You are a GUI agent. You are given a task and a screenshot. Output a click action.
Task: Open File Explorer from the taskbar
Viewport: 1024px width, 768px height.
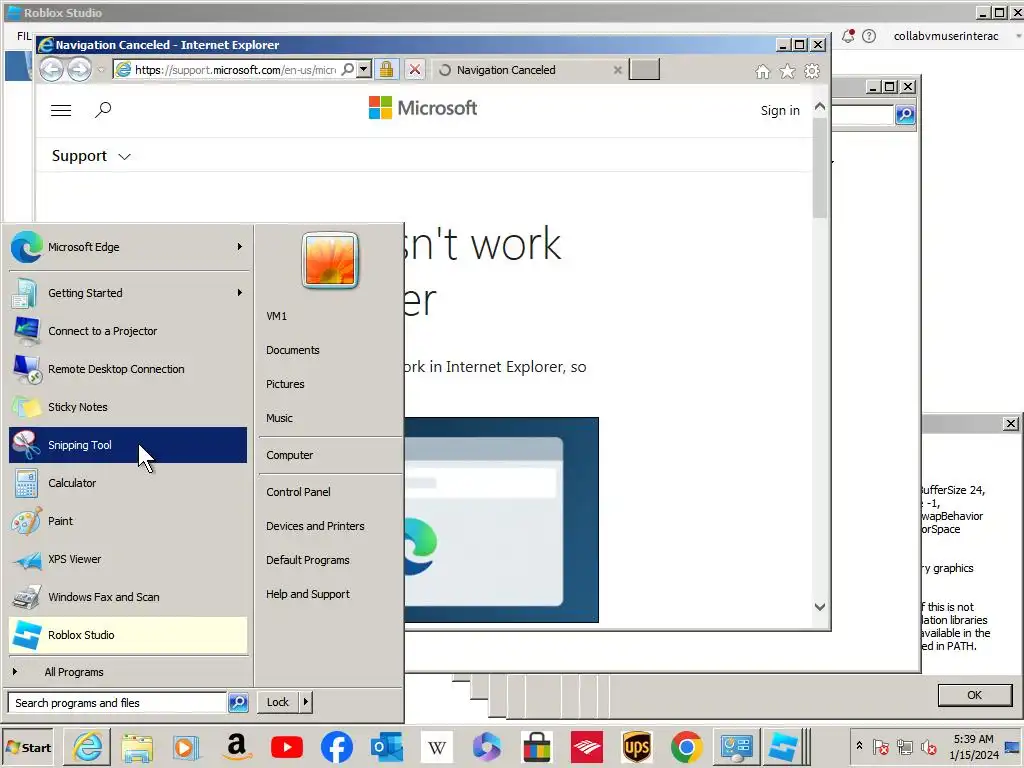[x=137, y=747]
